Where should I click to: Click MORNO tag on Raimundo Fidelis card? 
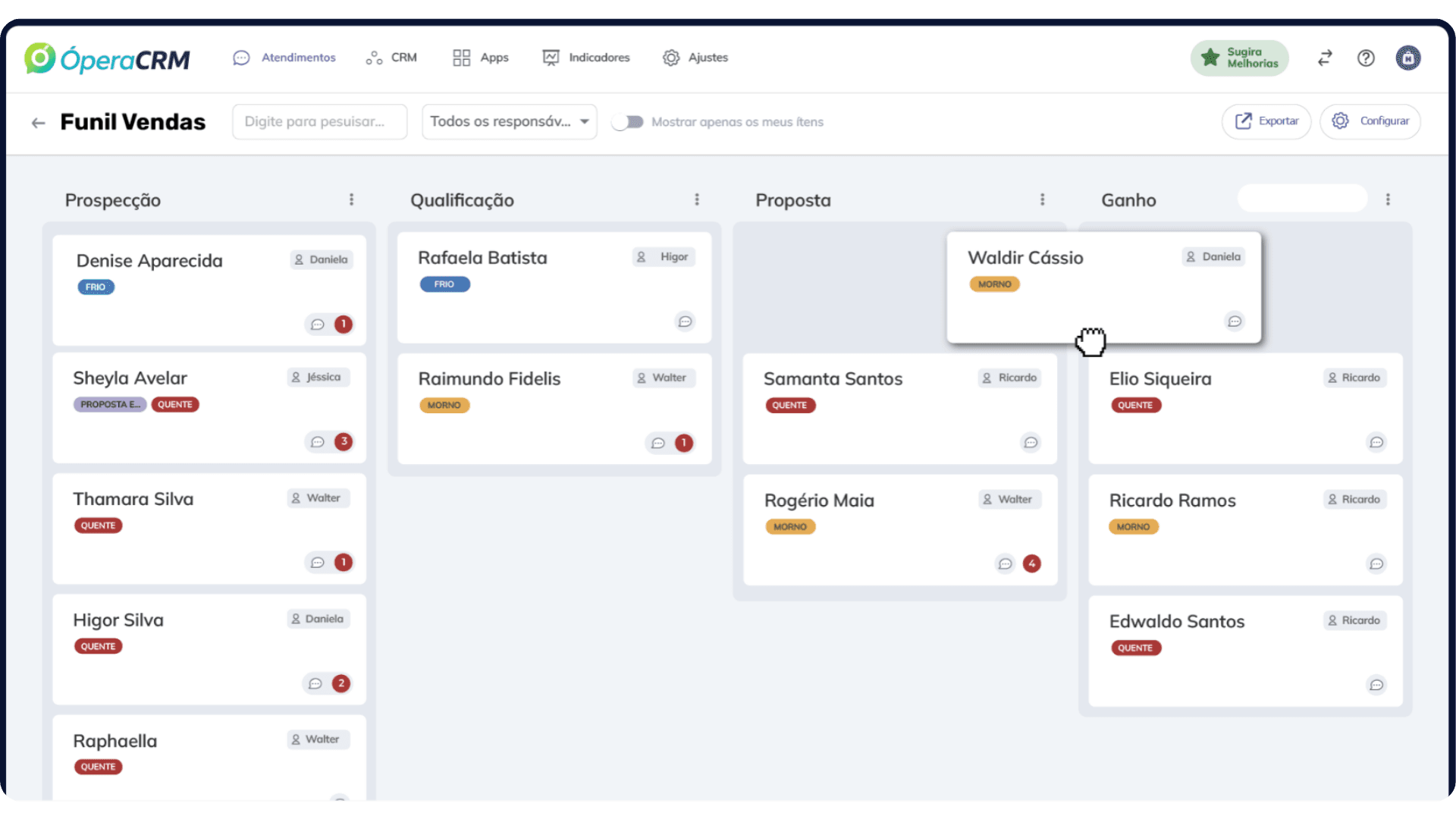[444, 406]
